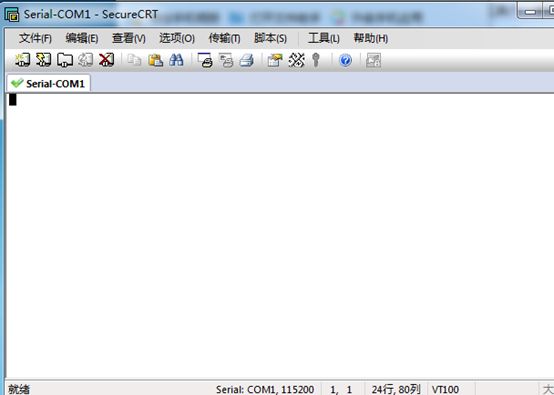The width and height of the screenshot is (554, 395).
Task: Click the greyed Reconnect toolbar icon
Action: coord(85,60)
